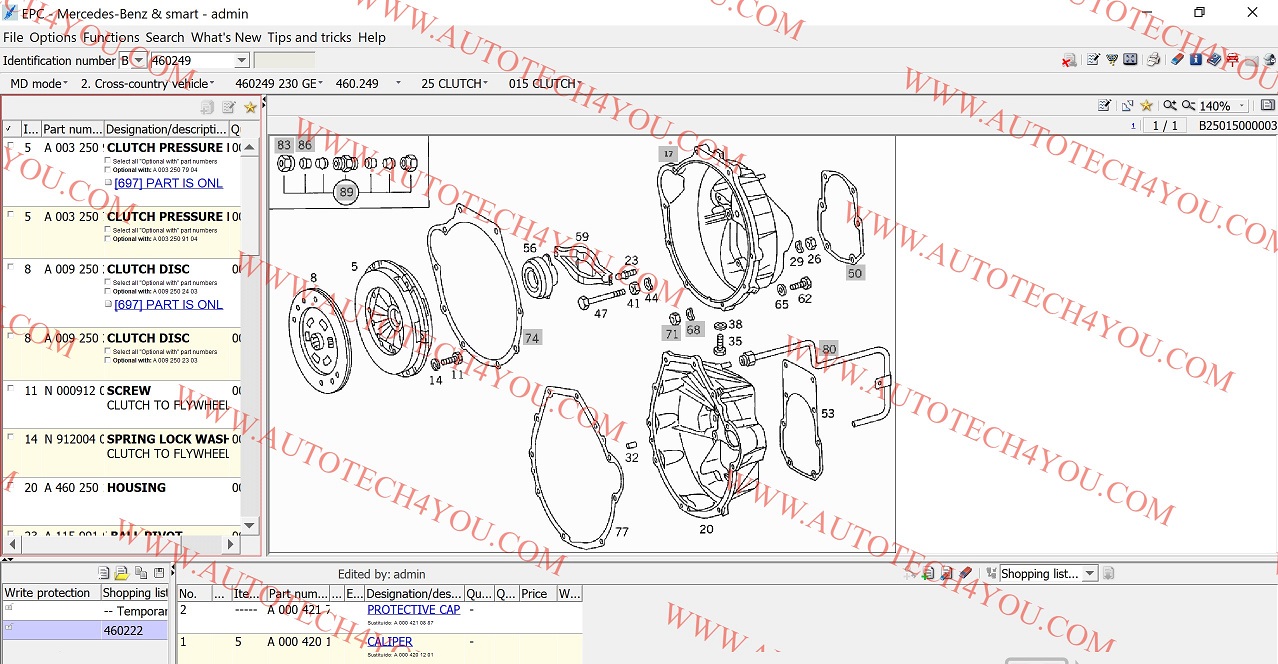Image resolution: width=1278 pixels, height=664 pixels.
Task: Click the open folder icon in the shopping list panel
Action: click(122, 573)
